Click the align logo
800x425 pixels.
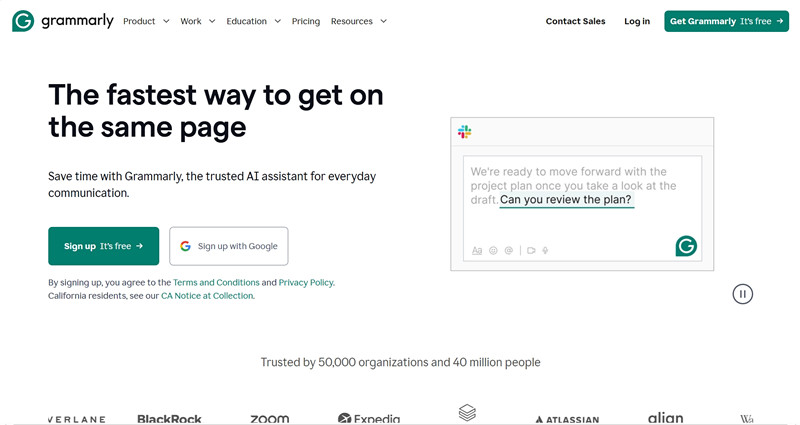point(665,418)
